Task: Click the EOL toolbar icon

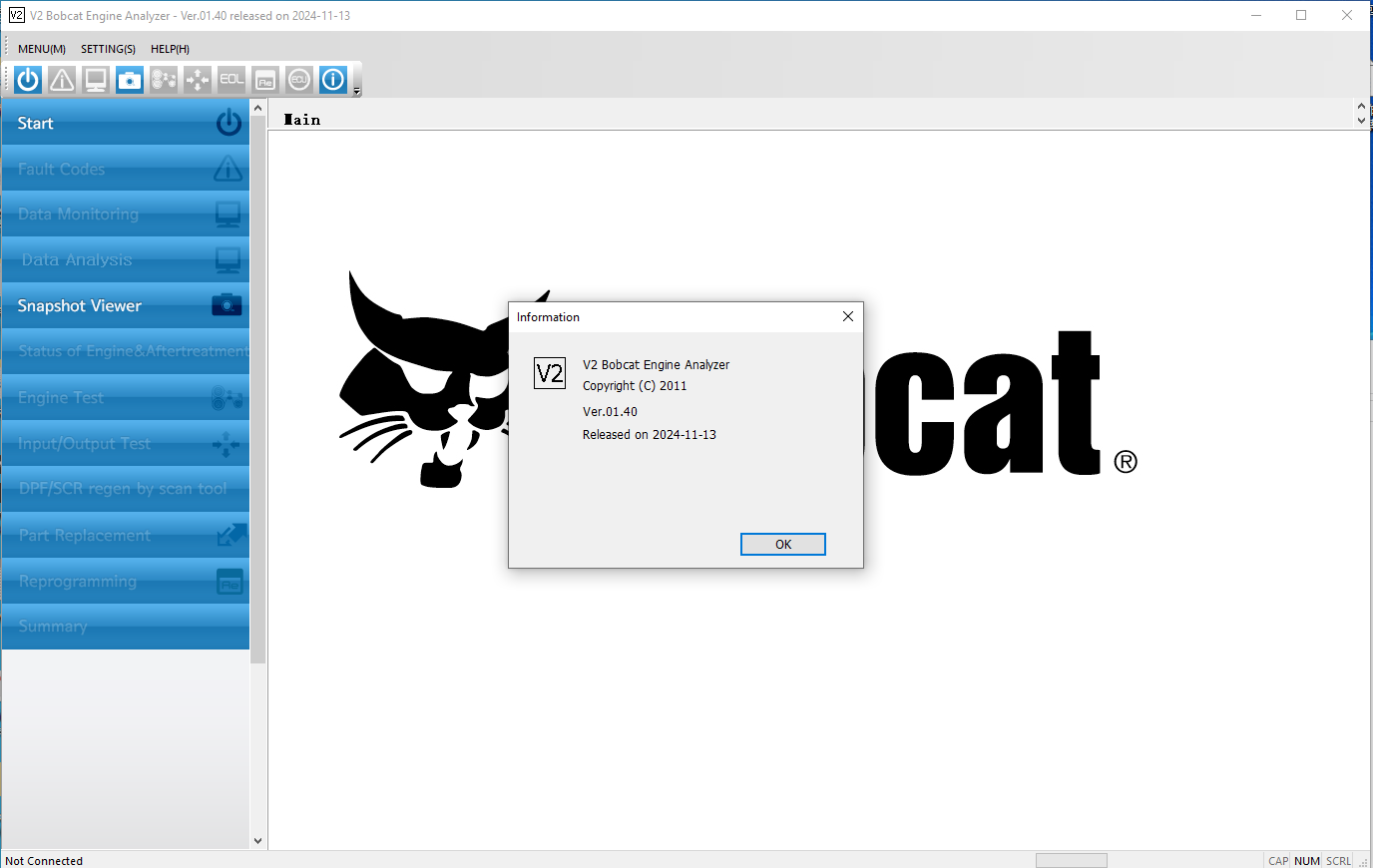Action: pos(231,80)
